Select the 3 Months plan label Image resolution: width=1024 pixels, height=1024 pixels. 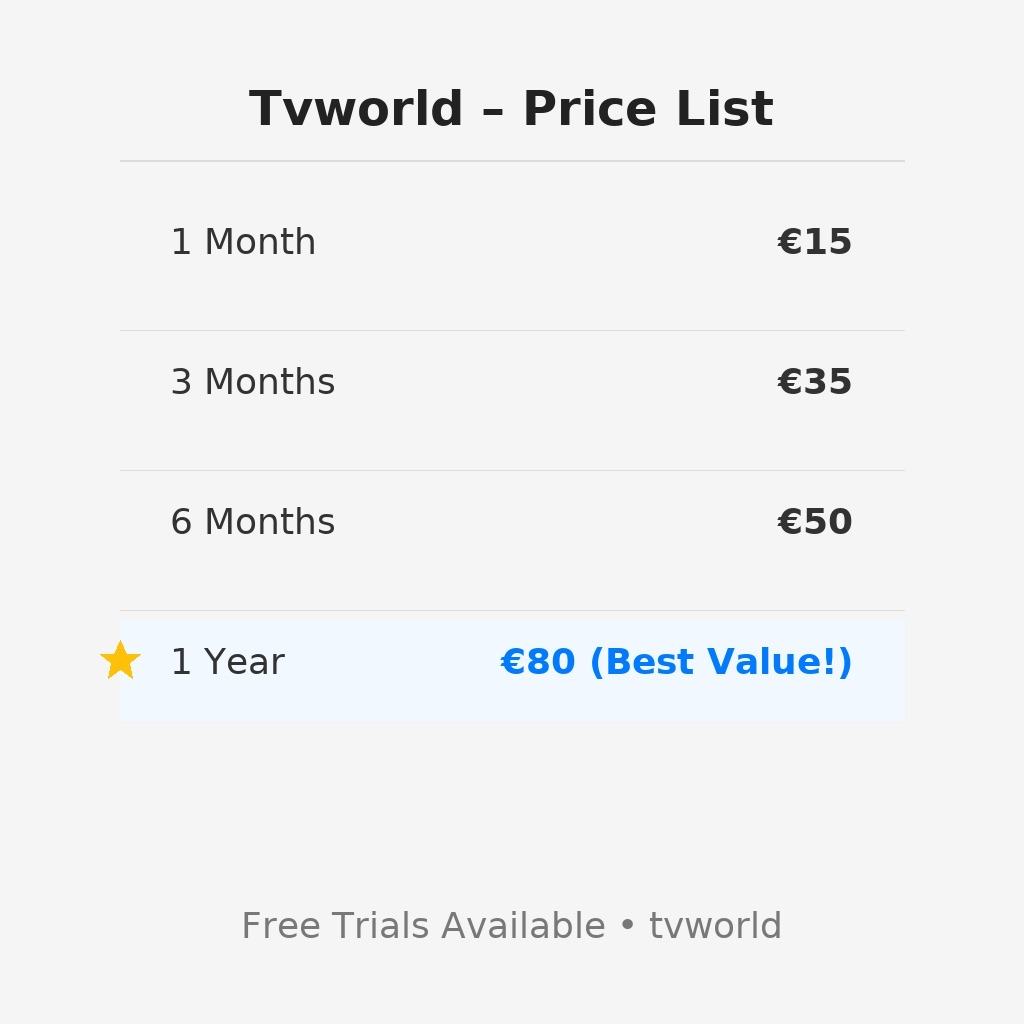click(253, 381)
